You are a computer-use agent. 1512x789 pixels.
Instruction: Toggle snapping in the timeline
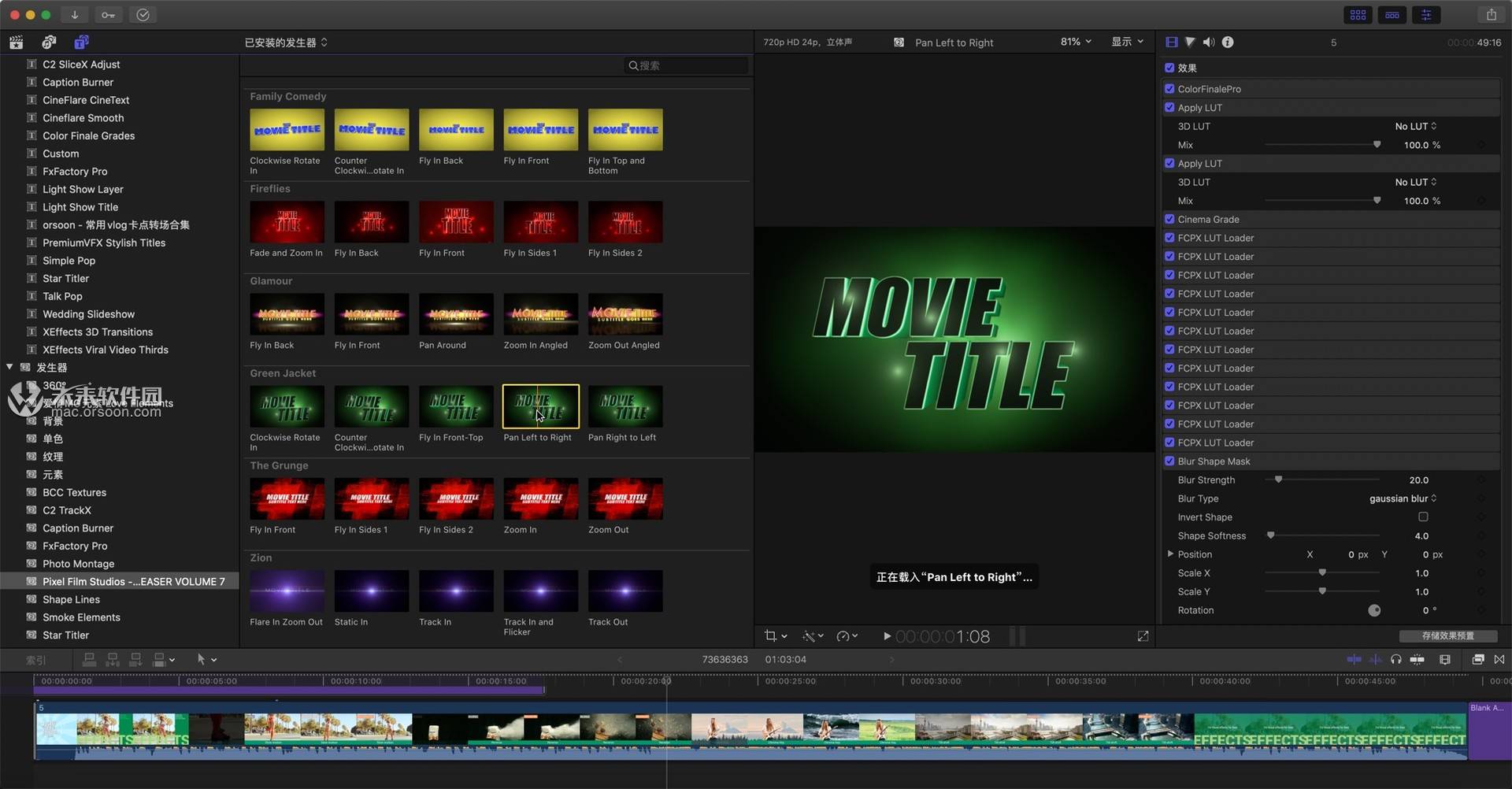pos(1417,660)
